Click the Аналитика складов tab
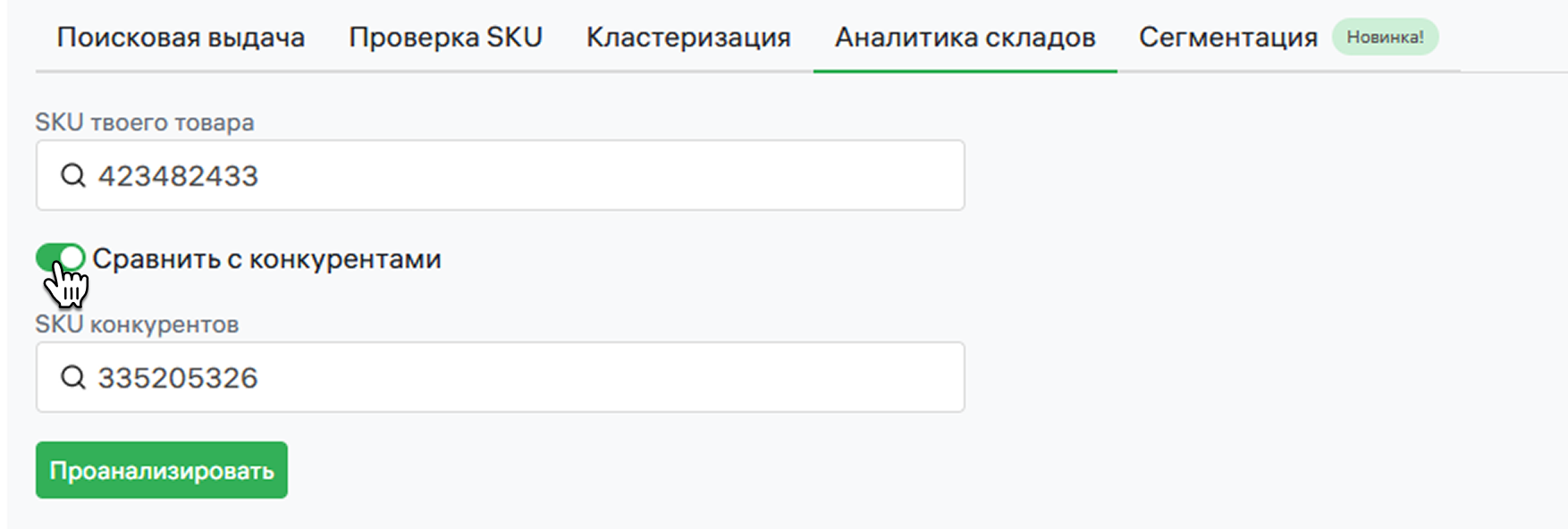 (965, 38)
